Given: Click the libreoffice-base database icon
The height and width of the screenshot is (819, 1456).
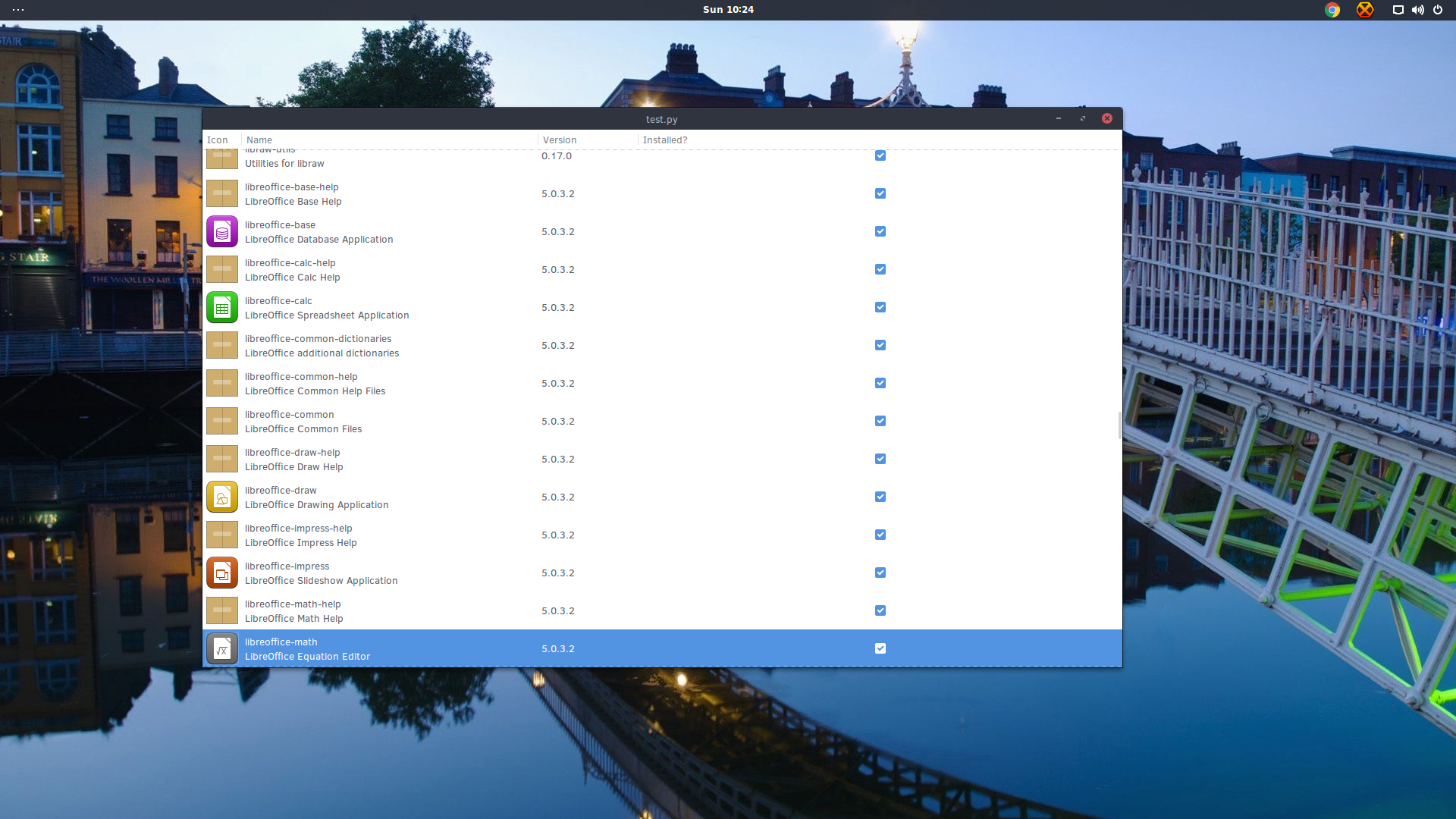Looking at the screenshot, I should pyautogui.click(x=222, y=232).
